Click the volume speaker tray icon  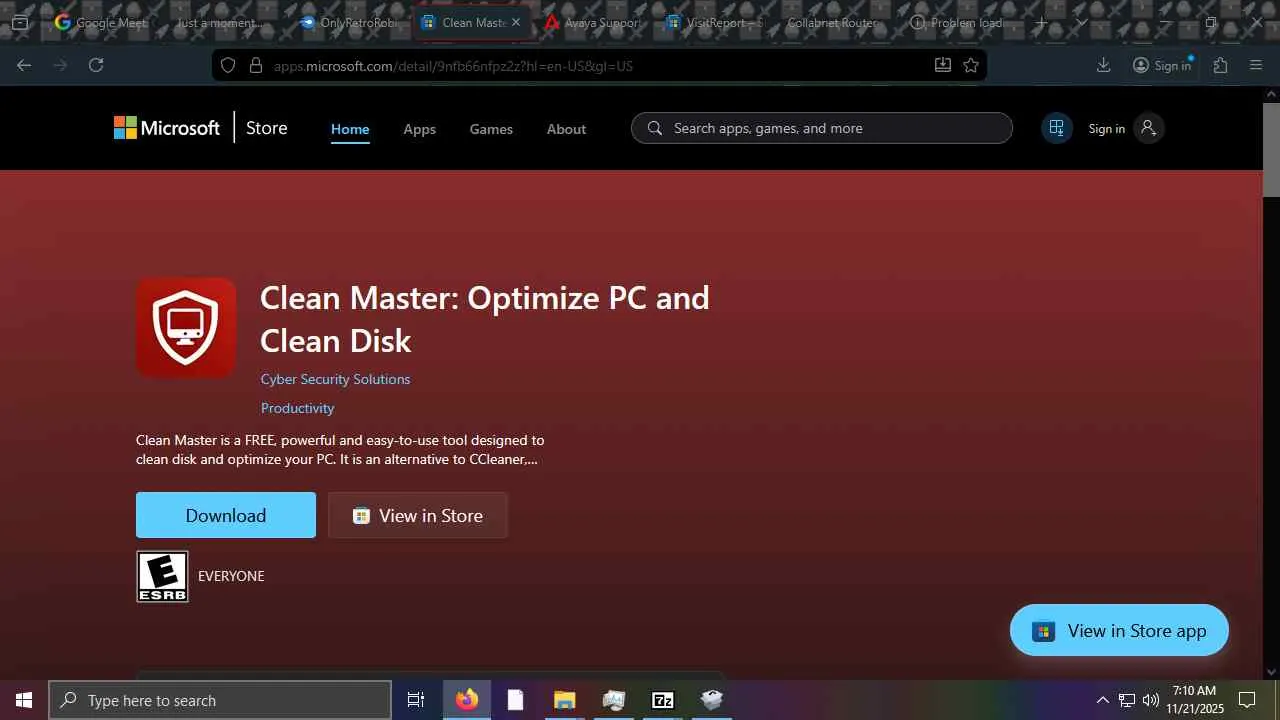click(x=1151, y=700)
